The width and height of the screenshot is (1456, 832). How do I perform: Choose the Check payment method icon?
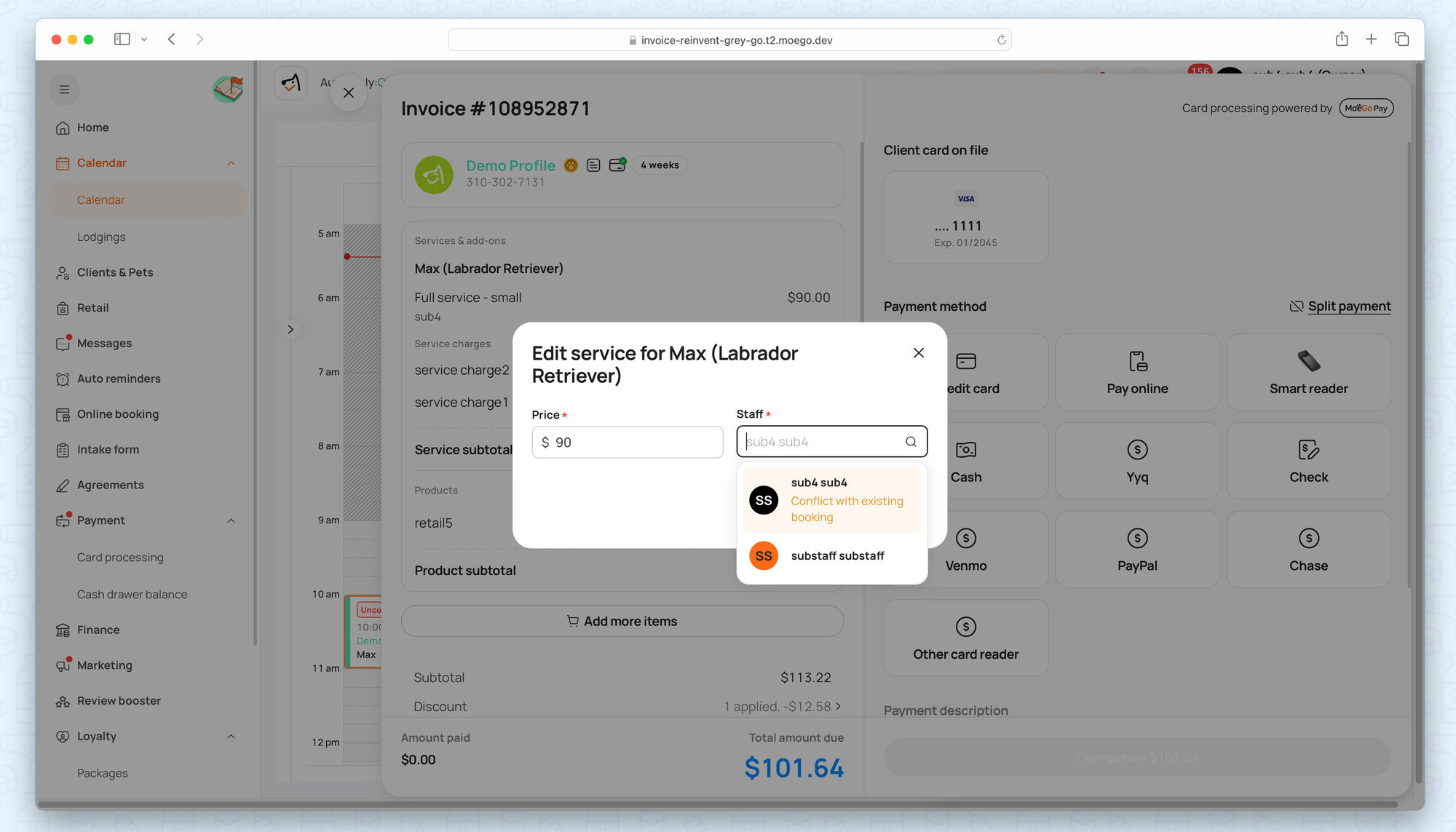tap(1308, 450)
